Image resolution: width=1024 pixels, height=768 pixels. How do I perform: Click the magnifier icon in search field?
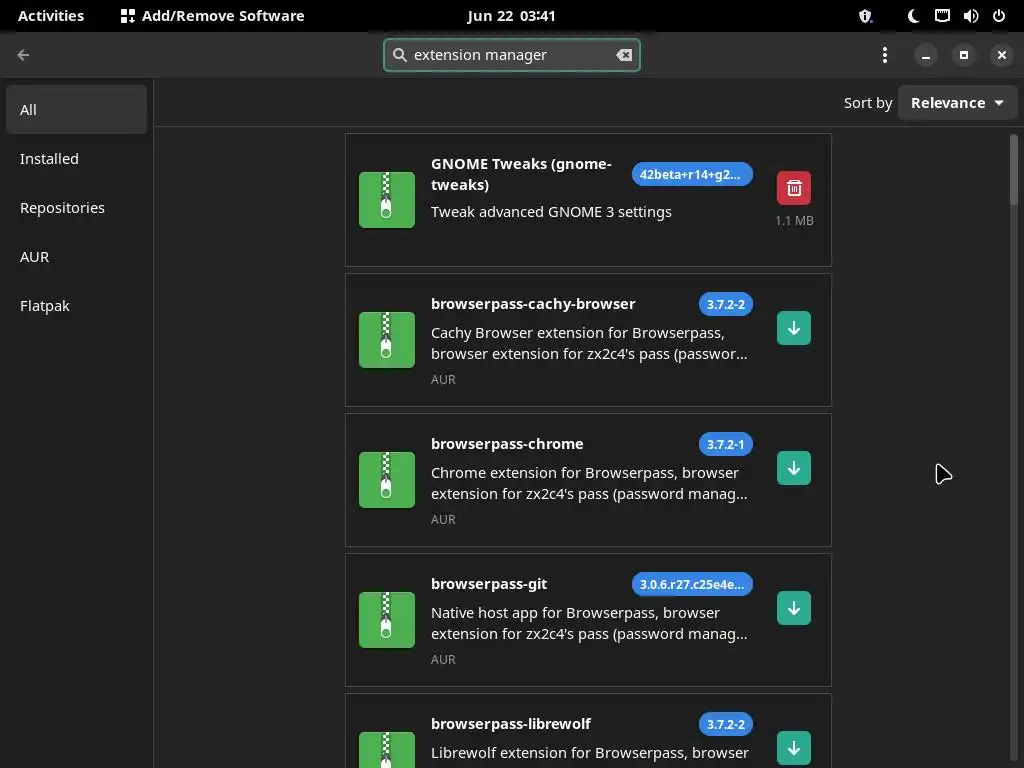[x=400, y=55]
